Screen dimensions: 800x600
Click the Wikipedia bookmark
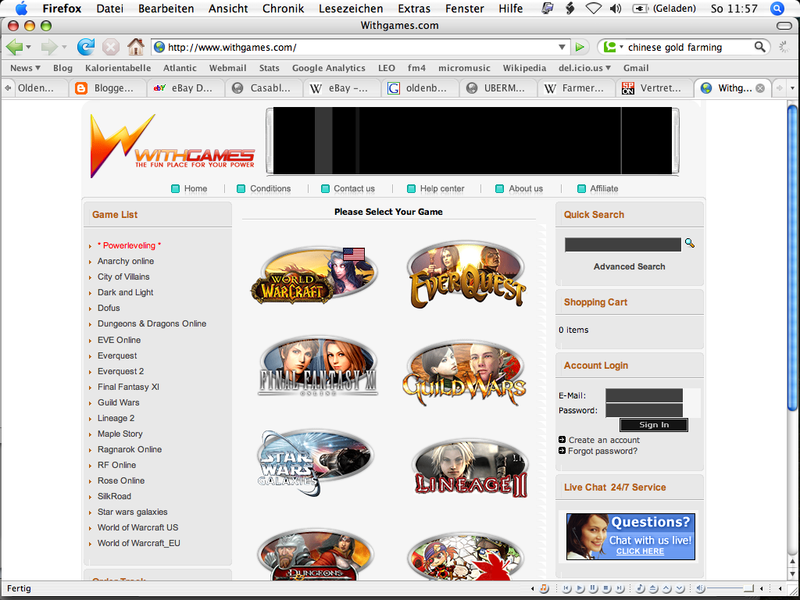(524, 68)
